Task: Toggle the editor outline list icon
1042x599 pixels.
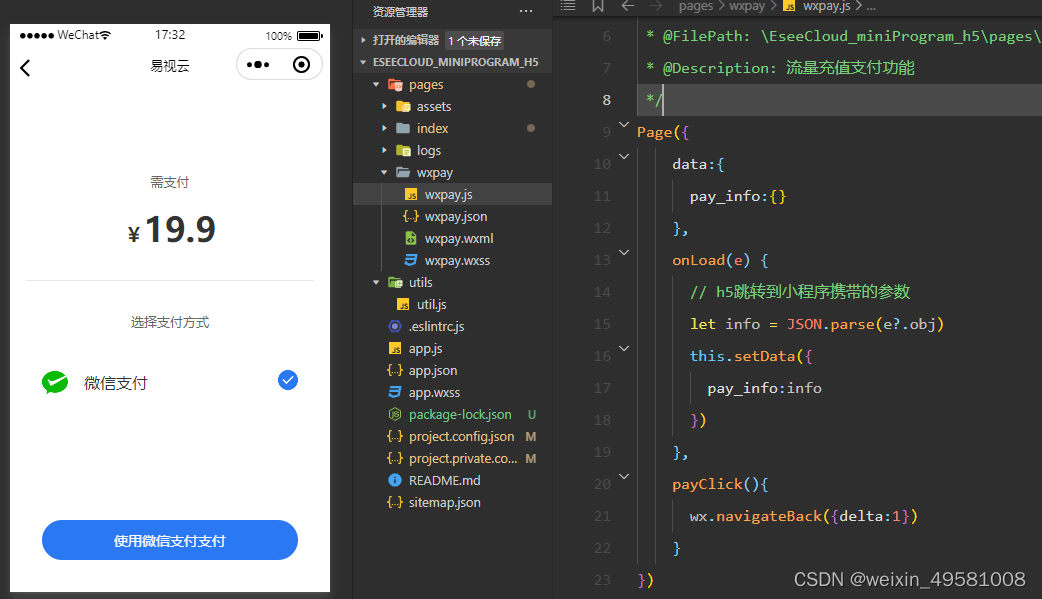Action: click(568, 6)
